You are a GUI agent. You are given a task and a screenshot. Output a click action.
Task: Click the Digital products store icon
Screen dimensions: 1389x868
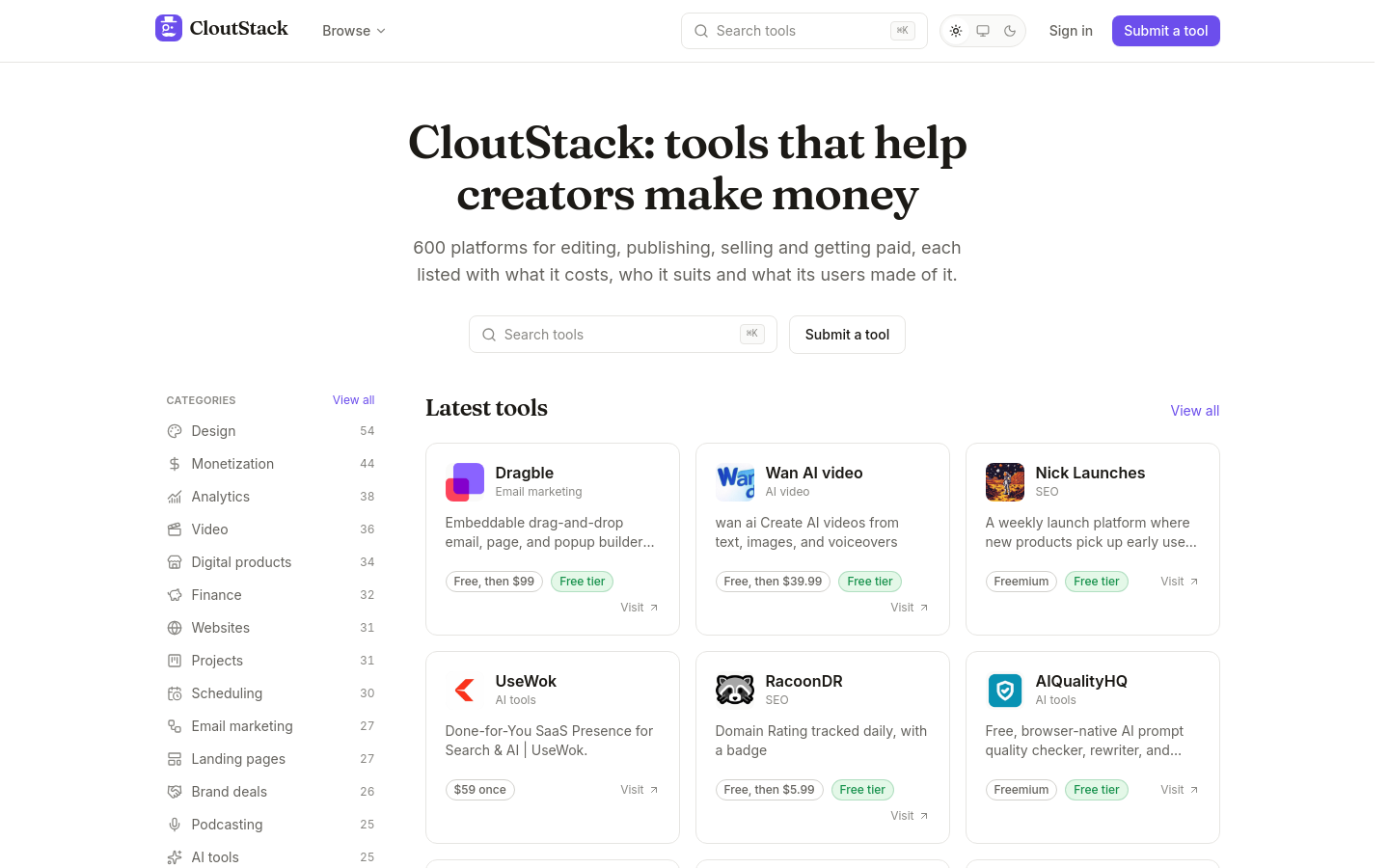(x=175, y=562)
